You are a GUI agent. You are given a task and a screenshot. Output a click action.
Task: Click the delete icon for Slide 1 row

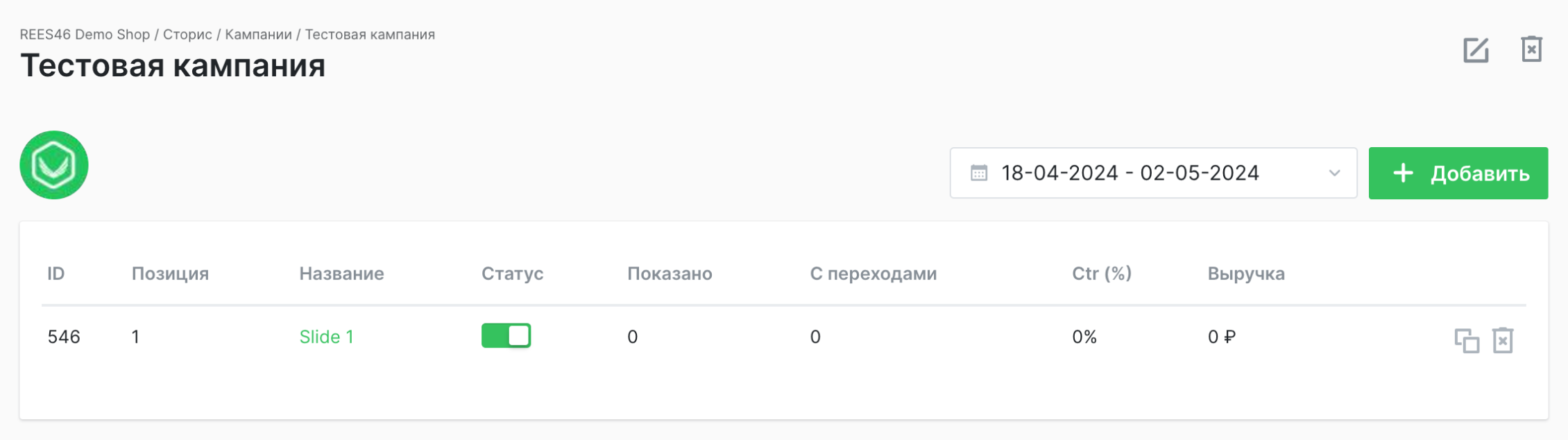(1502, 339)
